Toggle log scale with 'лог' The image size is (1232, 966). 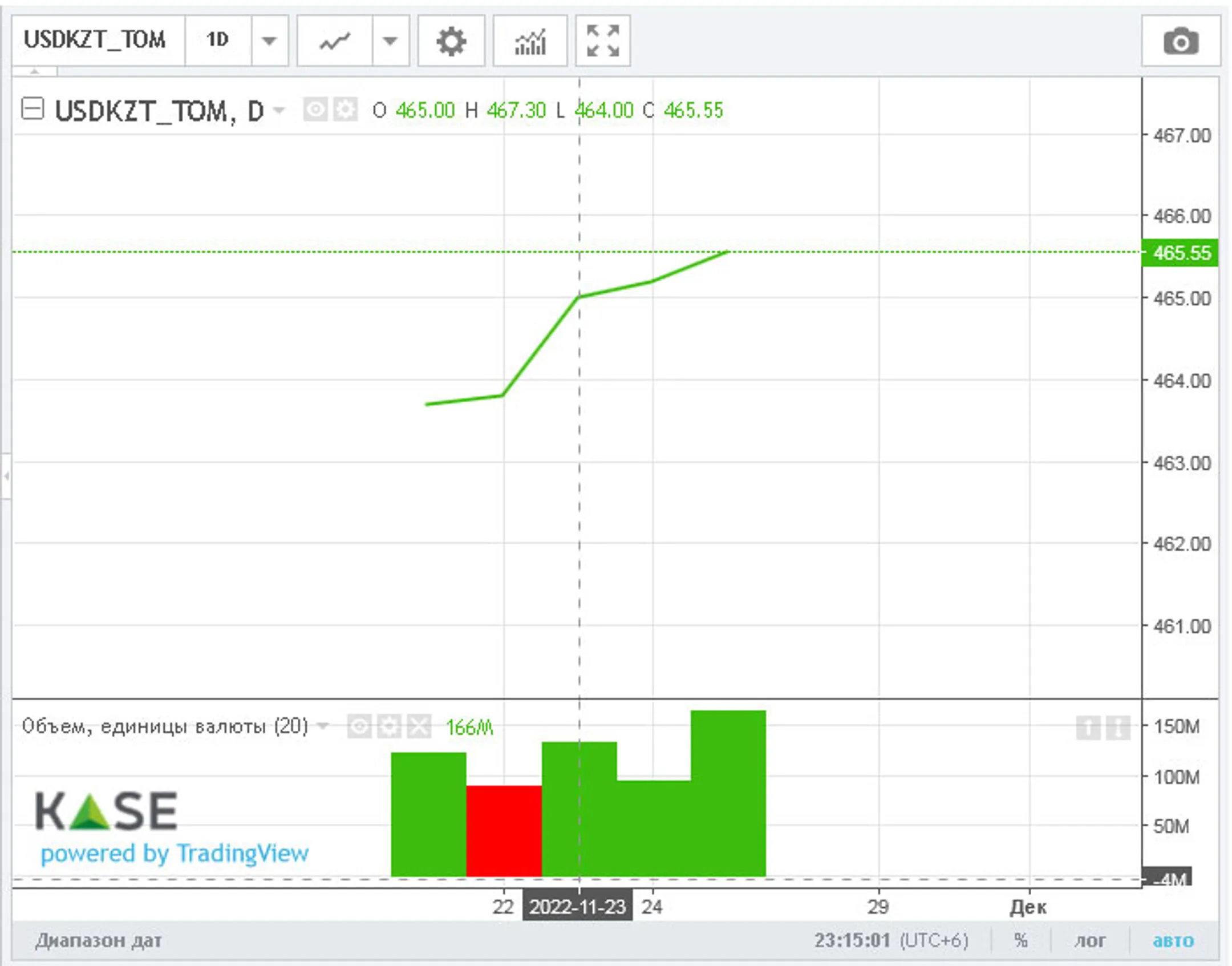1089,940
